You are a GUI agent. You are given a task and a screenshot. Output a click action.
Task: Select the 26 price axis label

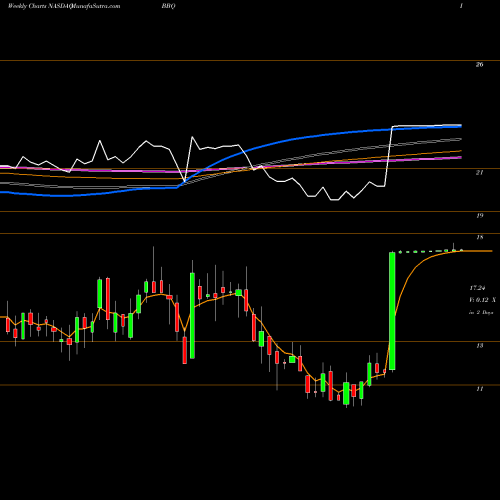[479, 65]
